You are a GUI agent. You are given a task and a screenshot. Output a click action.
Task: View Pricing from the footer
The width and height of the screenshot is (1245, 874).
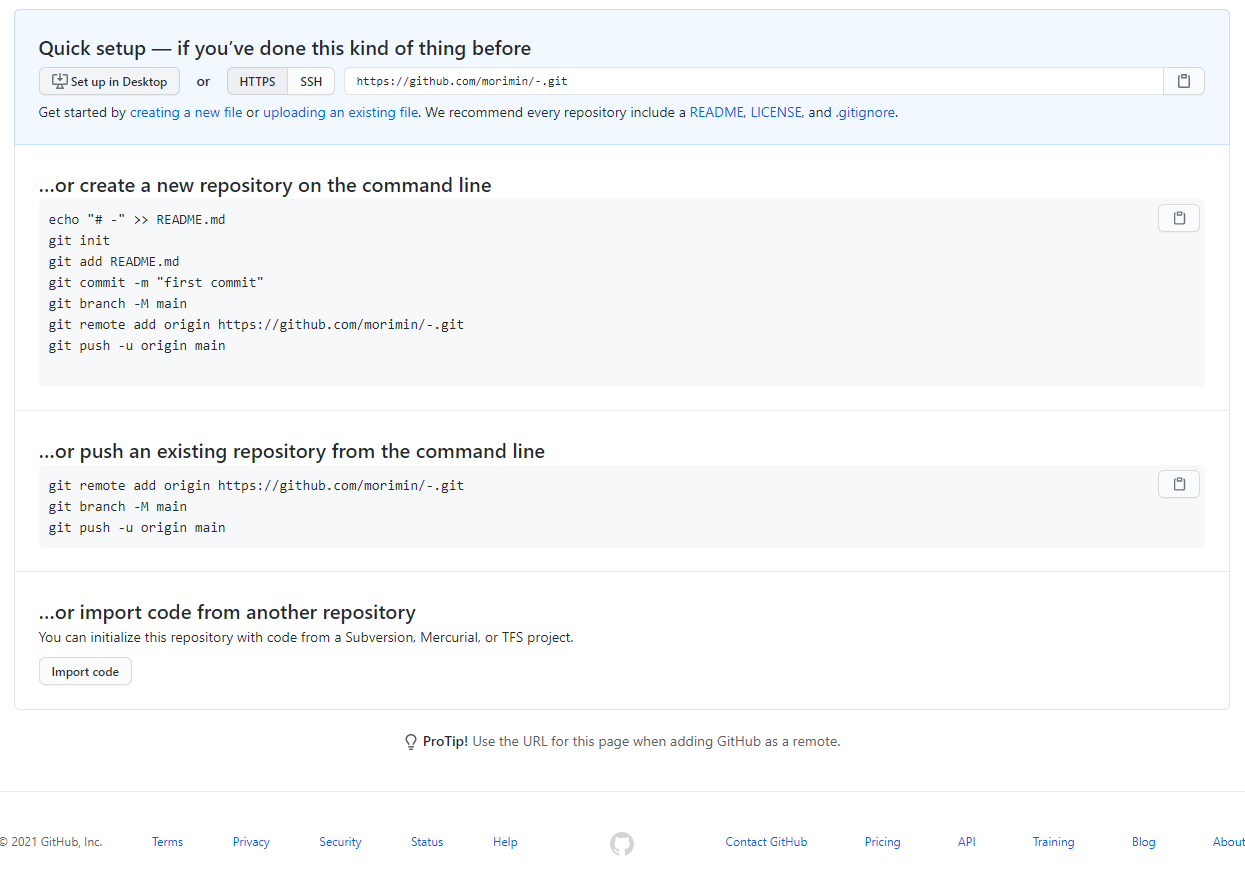[882, 842]
